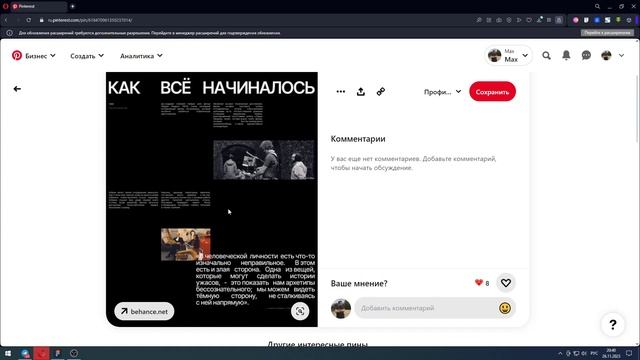Open help question mark button
640x360 pixels.
(613, 325)
